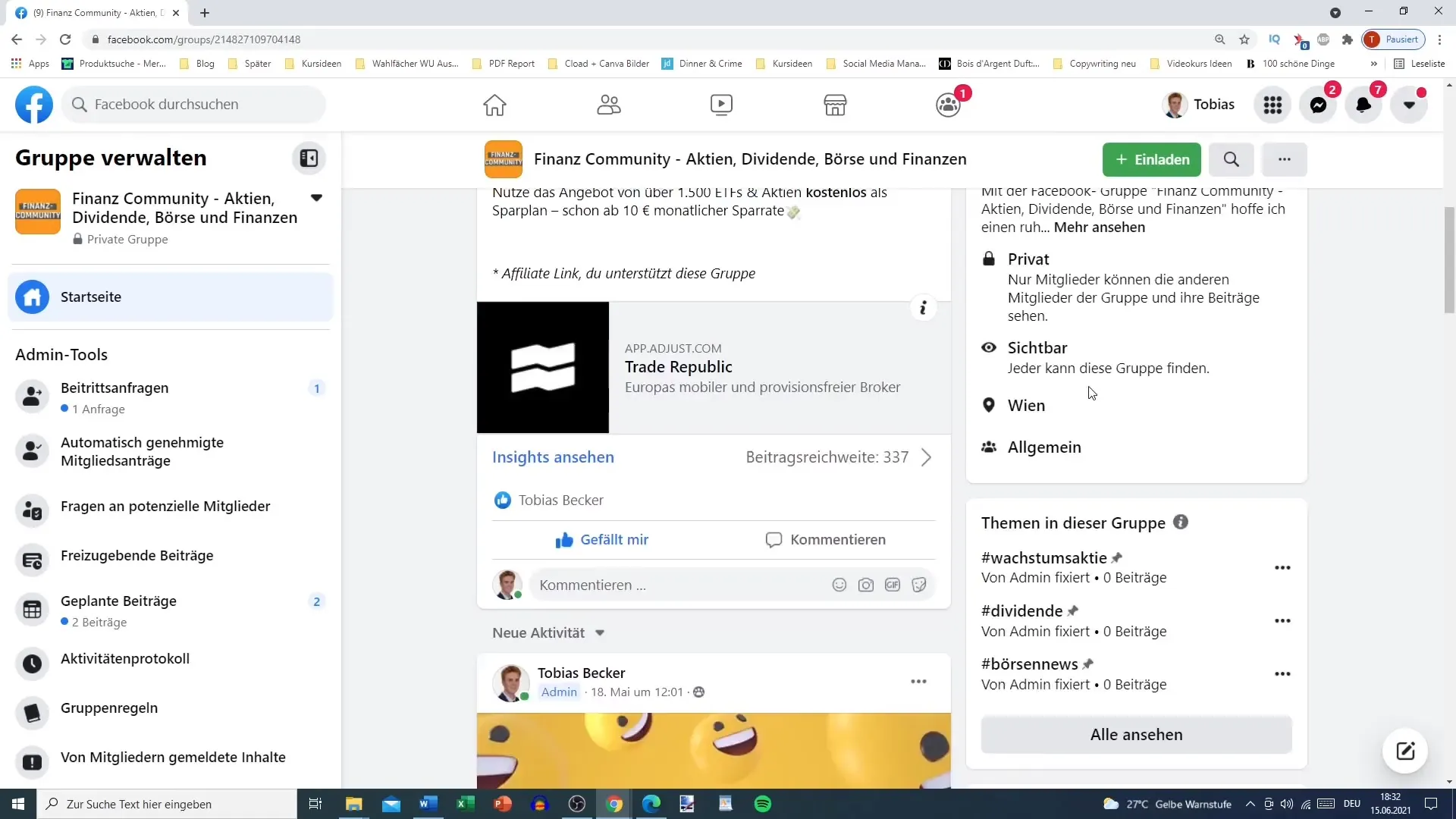Open options for #wachstumsaktie topic
Viewport: 1456px width, 819px height.
click(1282, 567)
